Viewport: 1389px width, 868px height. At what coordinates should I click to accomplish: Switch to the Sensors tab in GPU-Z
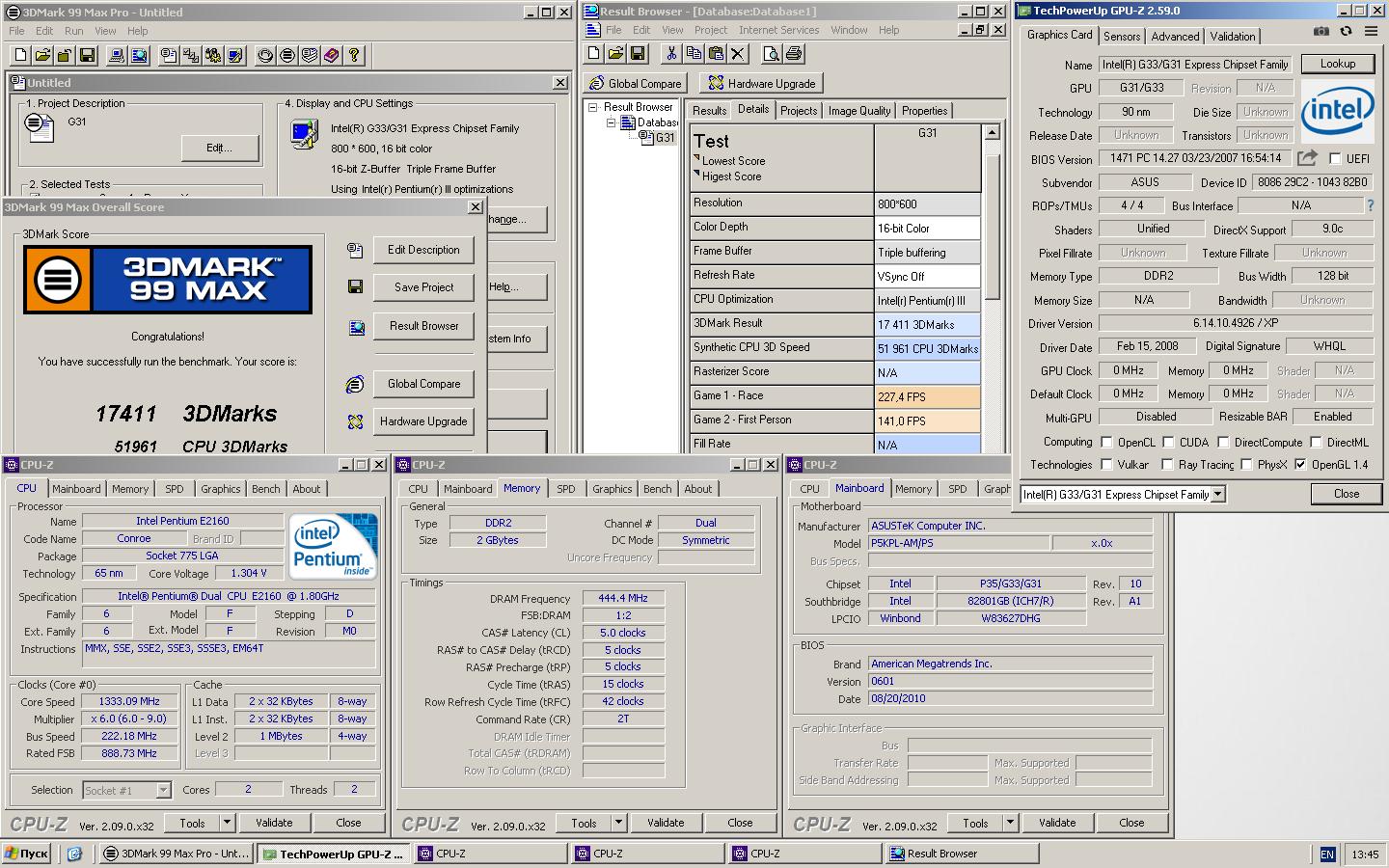tap(1122, 37)
